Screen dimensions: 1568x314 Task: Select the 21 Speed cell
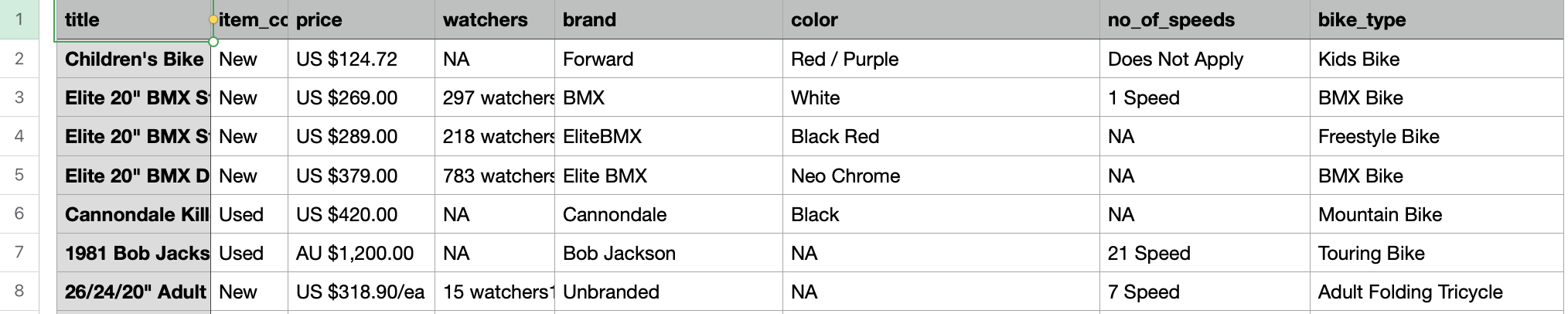pyautogui.click(x=1204, y=253)
